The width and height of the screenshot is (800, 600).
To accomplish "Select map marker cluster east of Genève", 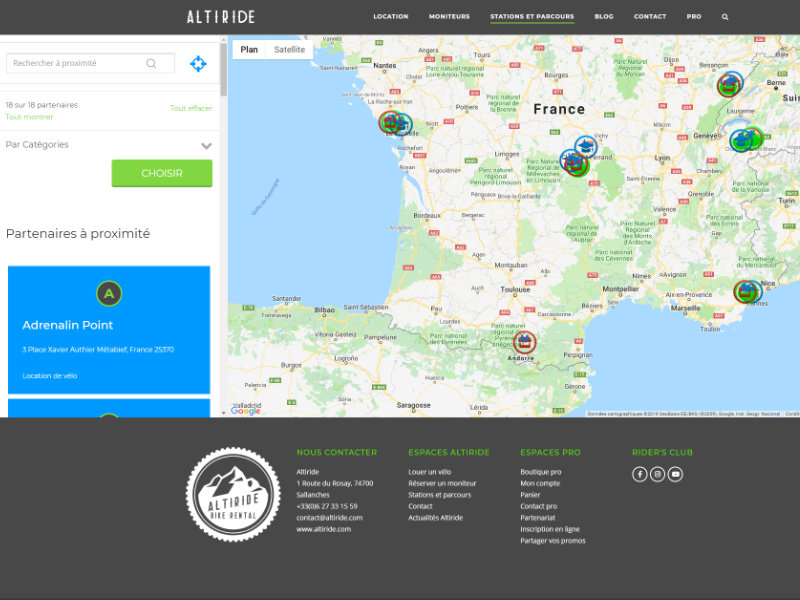I will (745, 139).
